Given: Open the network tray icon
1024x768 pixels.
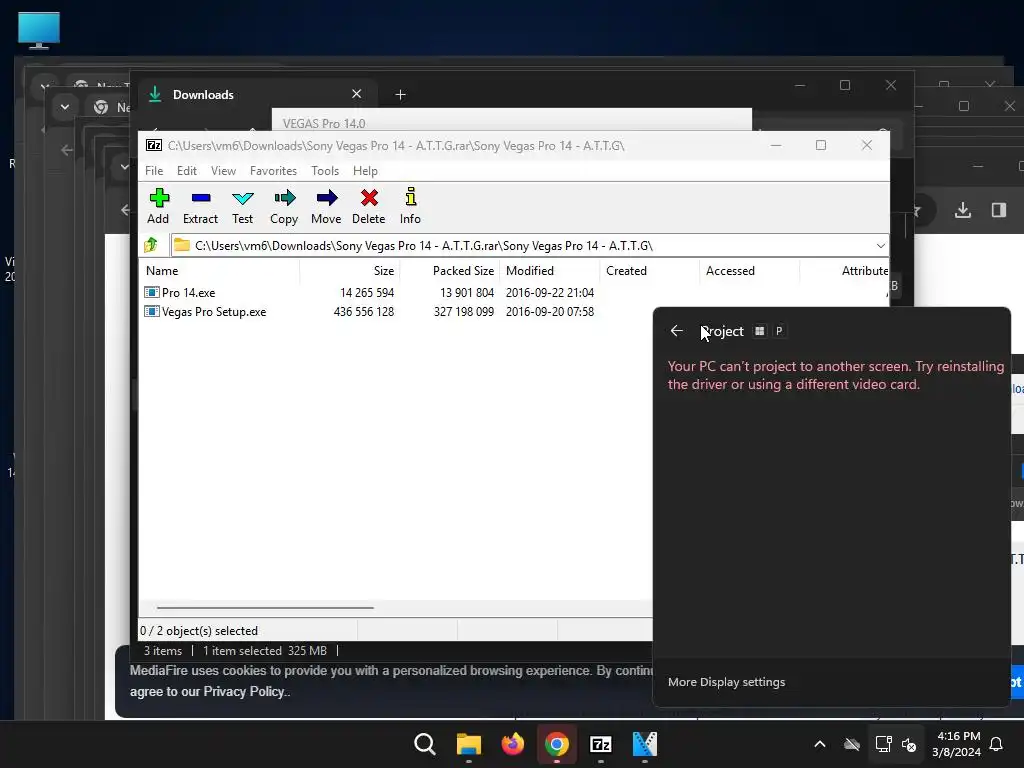Looking at the screenshot, I should coord(883,744).
